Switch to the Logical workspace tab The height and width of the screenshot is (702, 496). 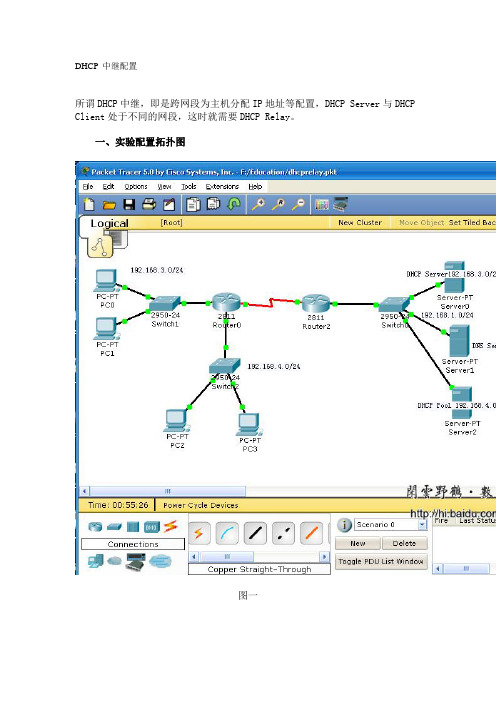(x=109, y=223)
